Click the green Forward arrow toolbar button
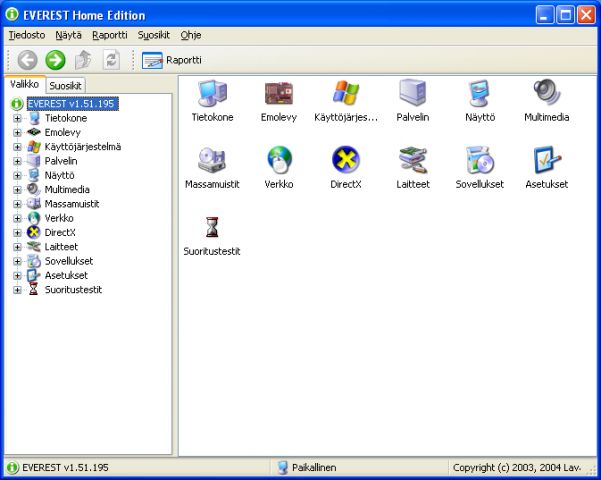Viewport: 601px width, 480px height. (x=55, y=60)
